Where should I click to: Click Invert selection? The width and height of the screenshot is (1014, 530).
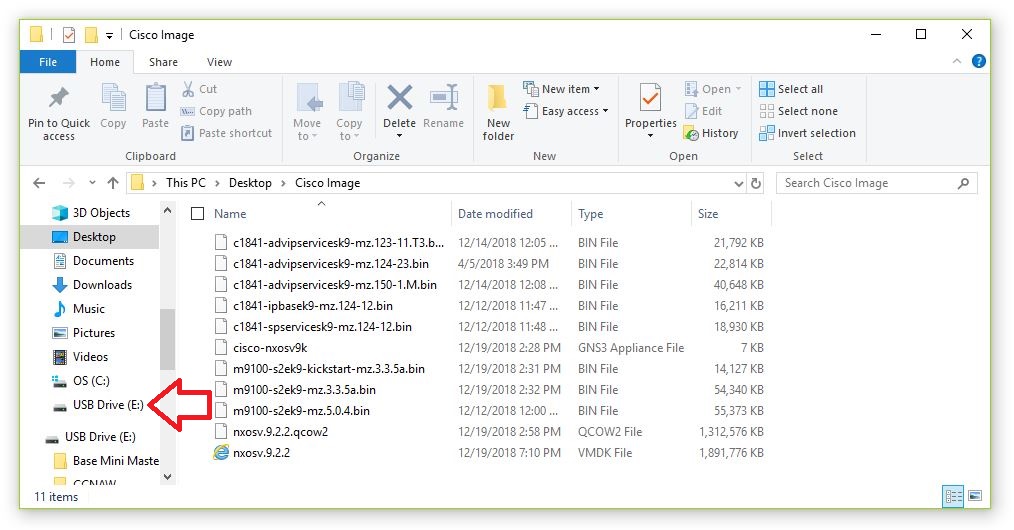coord(808,133)
